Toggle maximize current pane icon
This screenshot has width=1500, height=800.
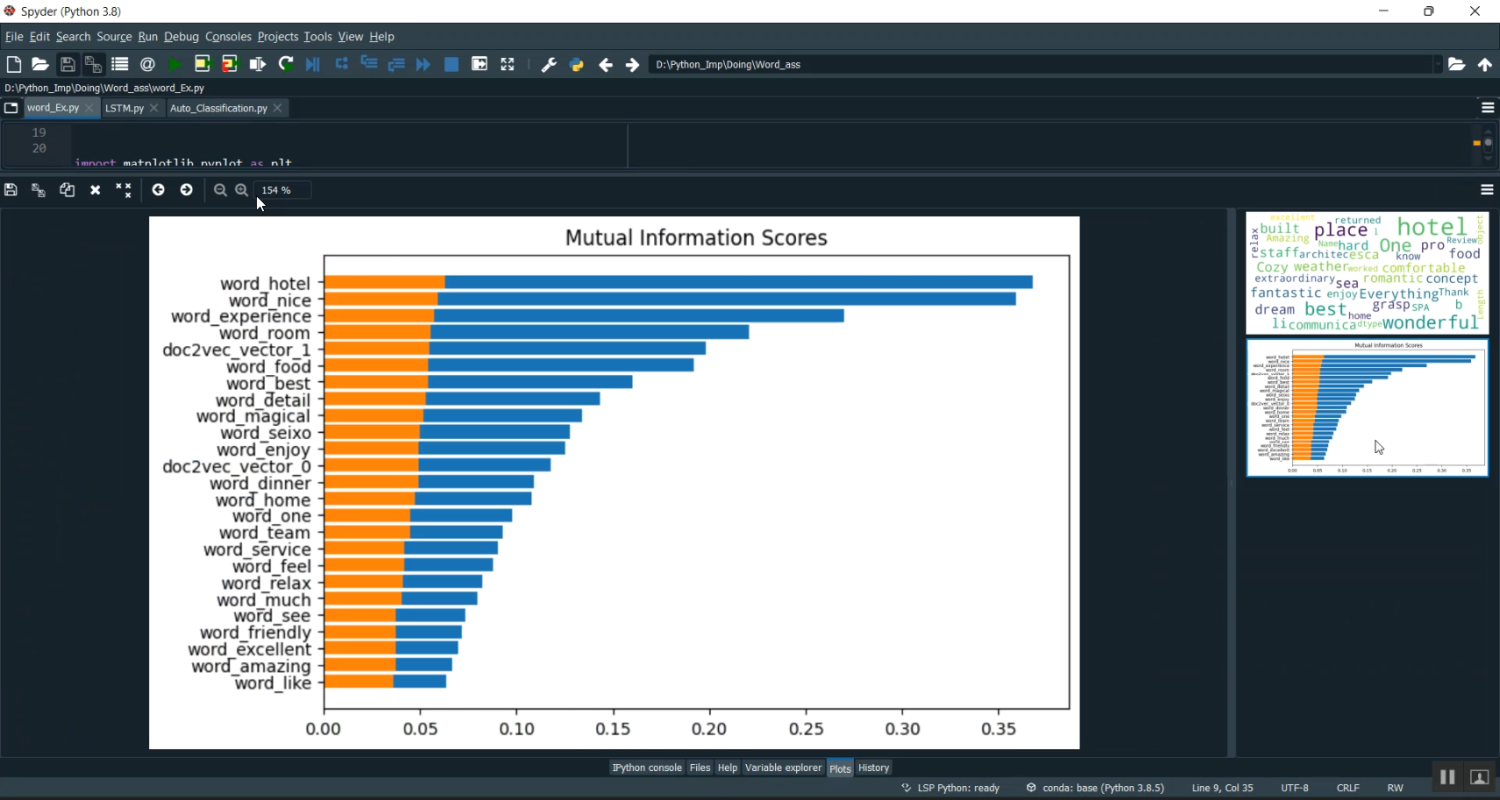507,65
